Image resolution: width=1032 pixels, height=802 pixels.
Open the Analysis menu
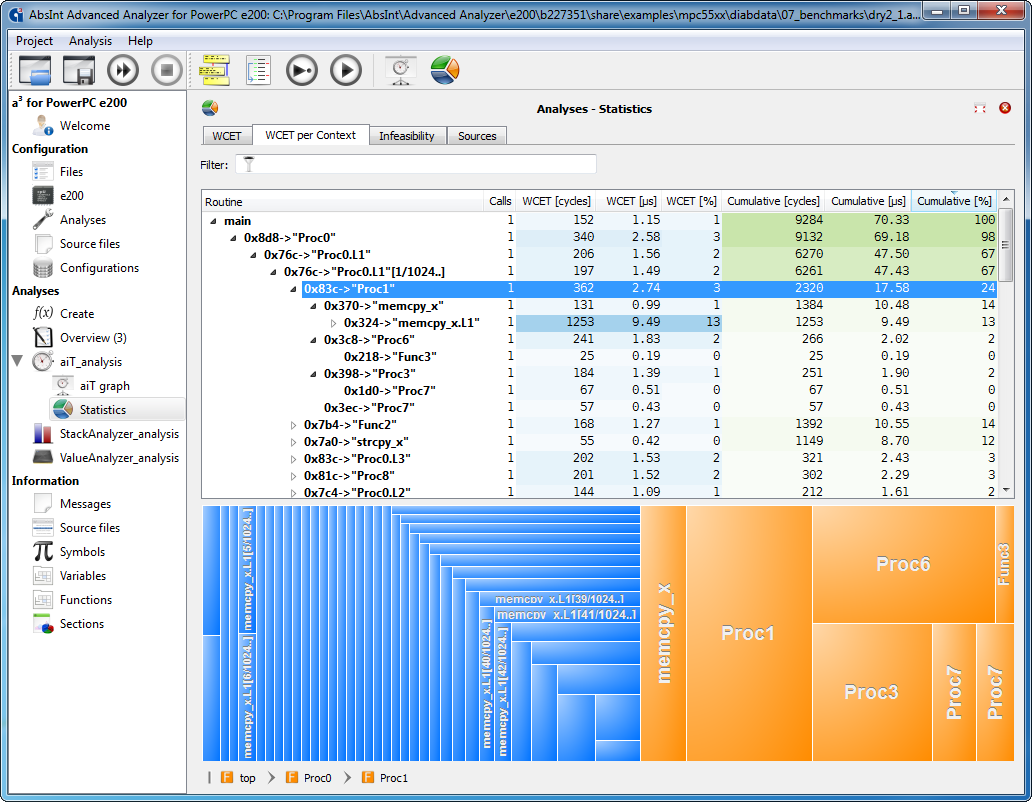tap(90, 41)
